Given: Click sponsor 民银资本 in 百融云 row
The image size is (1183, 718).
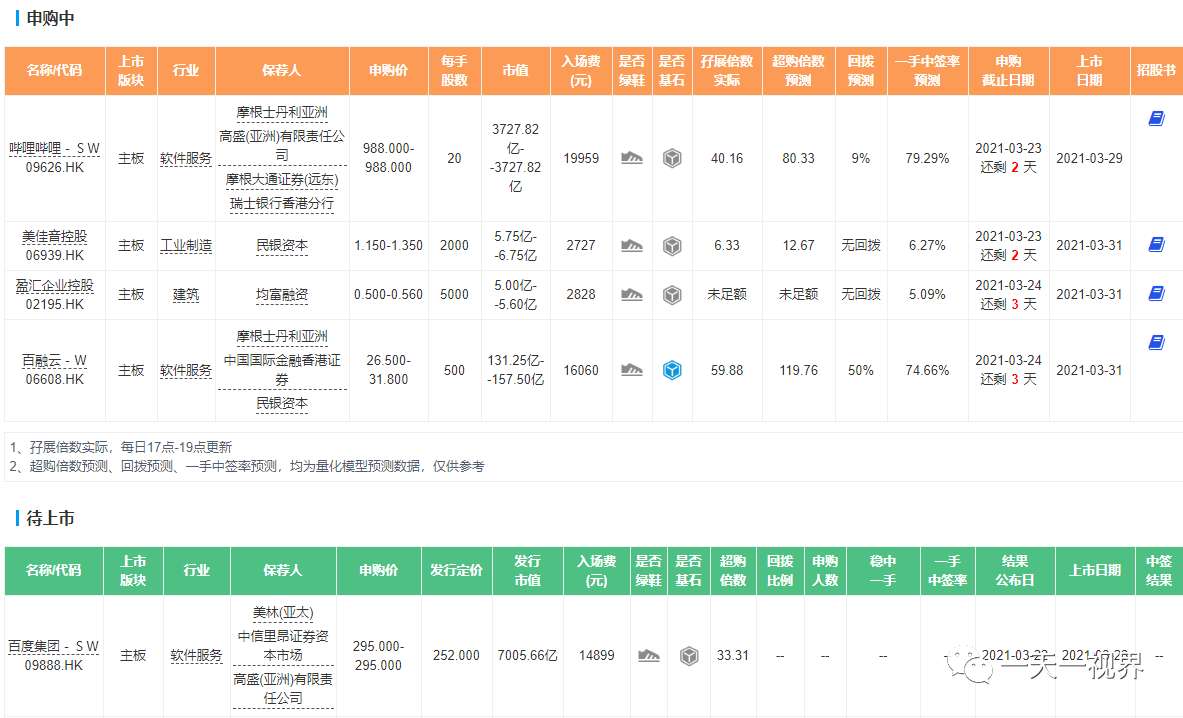Looking at the screenshot, I should coord(282,403).
